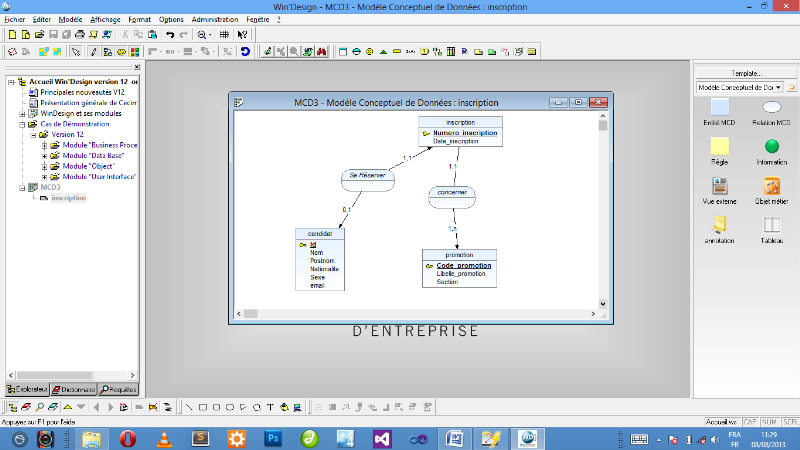800x450 pixels.
Task: Click the print icon in the toolbar
Action: pyautogui.click(x=80, y=34)
